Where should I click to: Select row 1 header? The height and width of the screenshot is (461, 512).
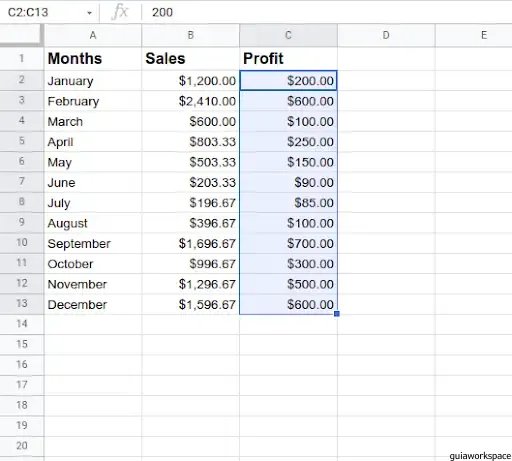point(22,58)
